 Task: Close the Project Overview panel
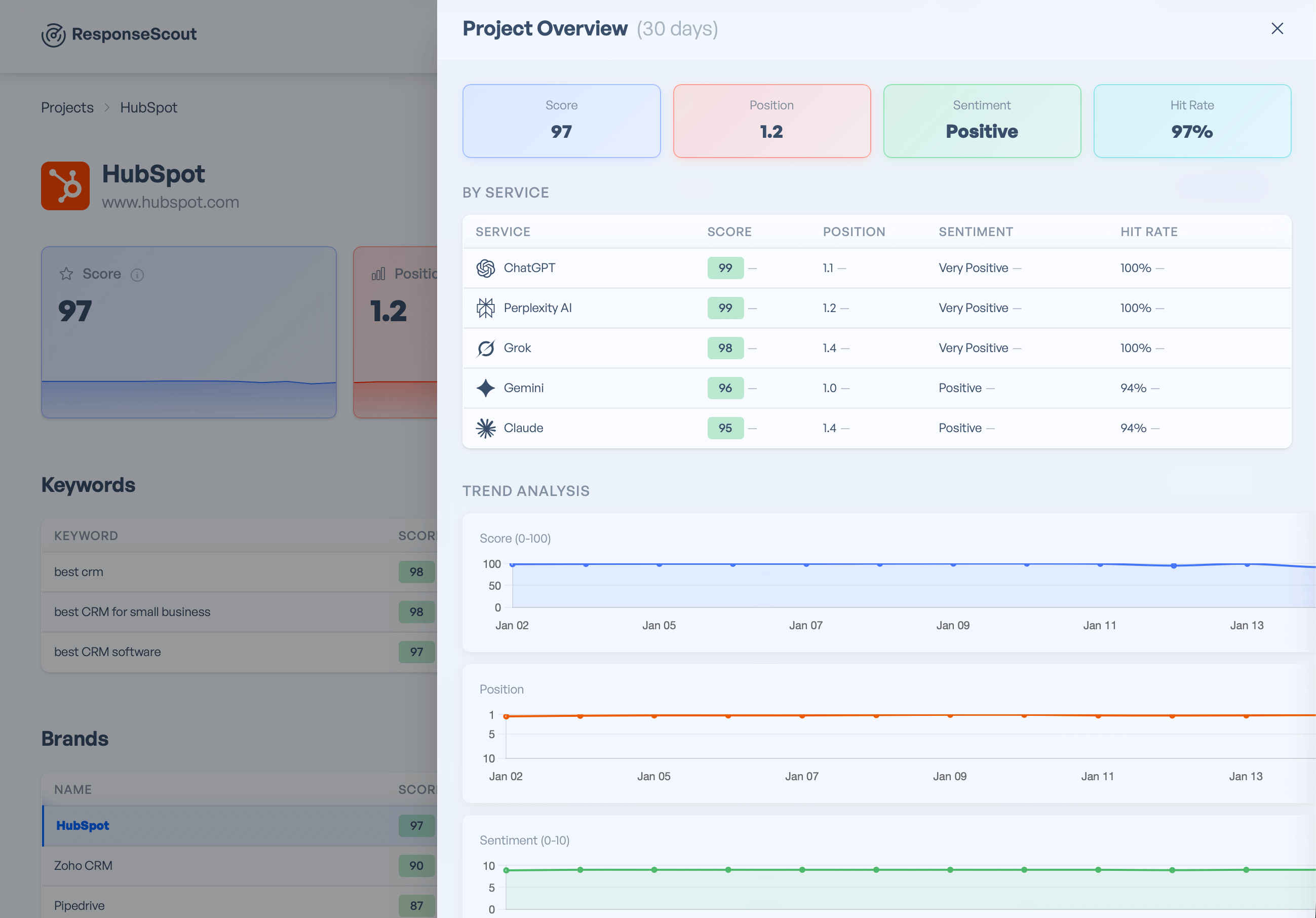click(x=1277, y=28)
